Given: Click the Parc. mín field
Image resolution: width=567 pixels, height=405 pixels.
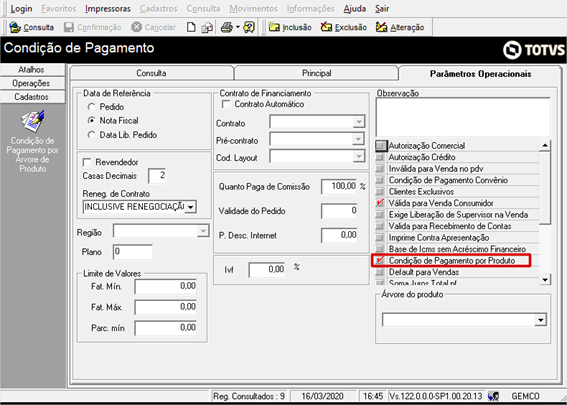Looking at the screenshot, I should 166,328.
